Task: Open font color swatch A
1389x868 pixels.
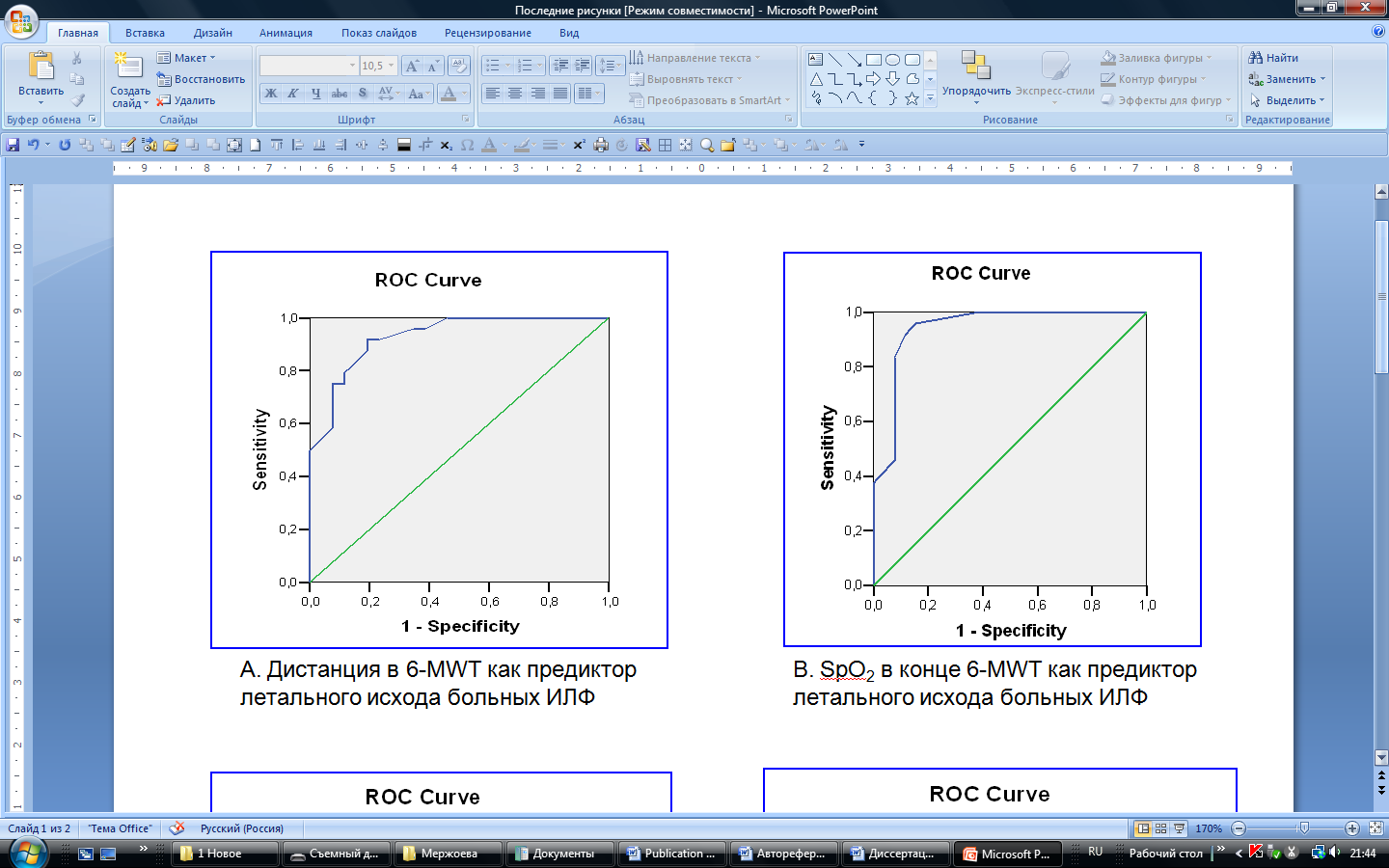Action: [x=449, y=94]
